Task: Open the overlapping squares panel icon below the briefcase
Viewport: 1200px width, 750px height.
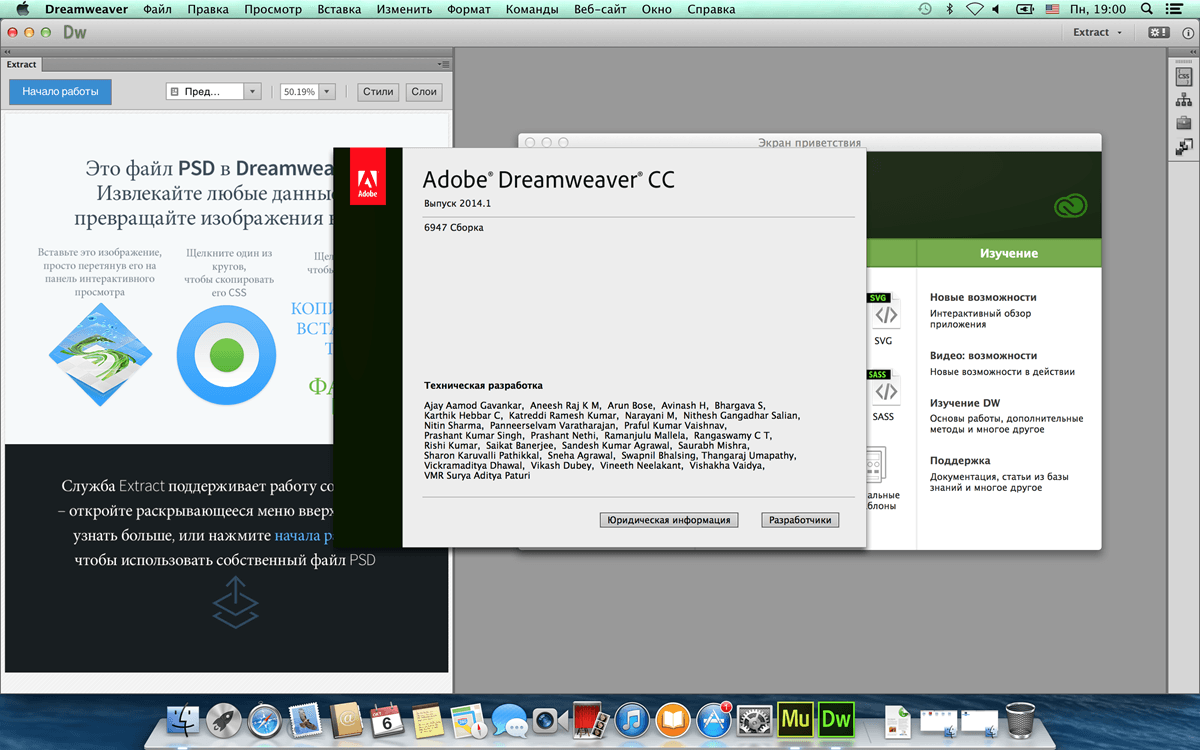Action: (1184, 147)
